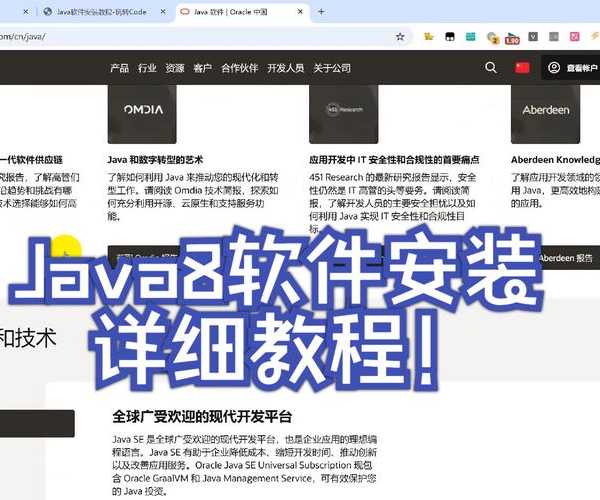
Task: Click the teal grid extension icon
Action: click(471, 37)
